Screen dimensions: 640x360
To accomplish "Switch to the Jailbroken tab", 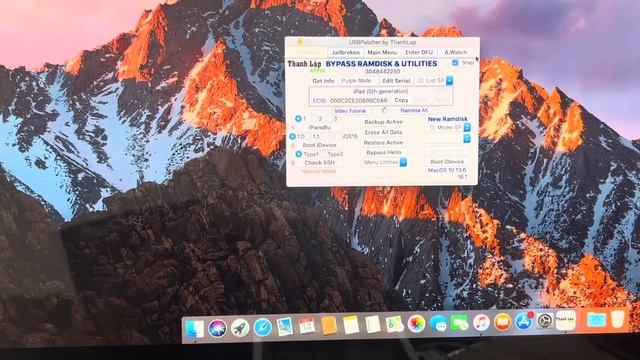I will (345, 52).
